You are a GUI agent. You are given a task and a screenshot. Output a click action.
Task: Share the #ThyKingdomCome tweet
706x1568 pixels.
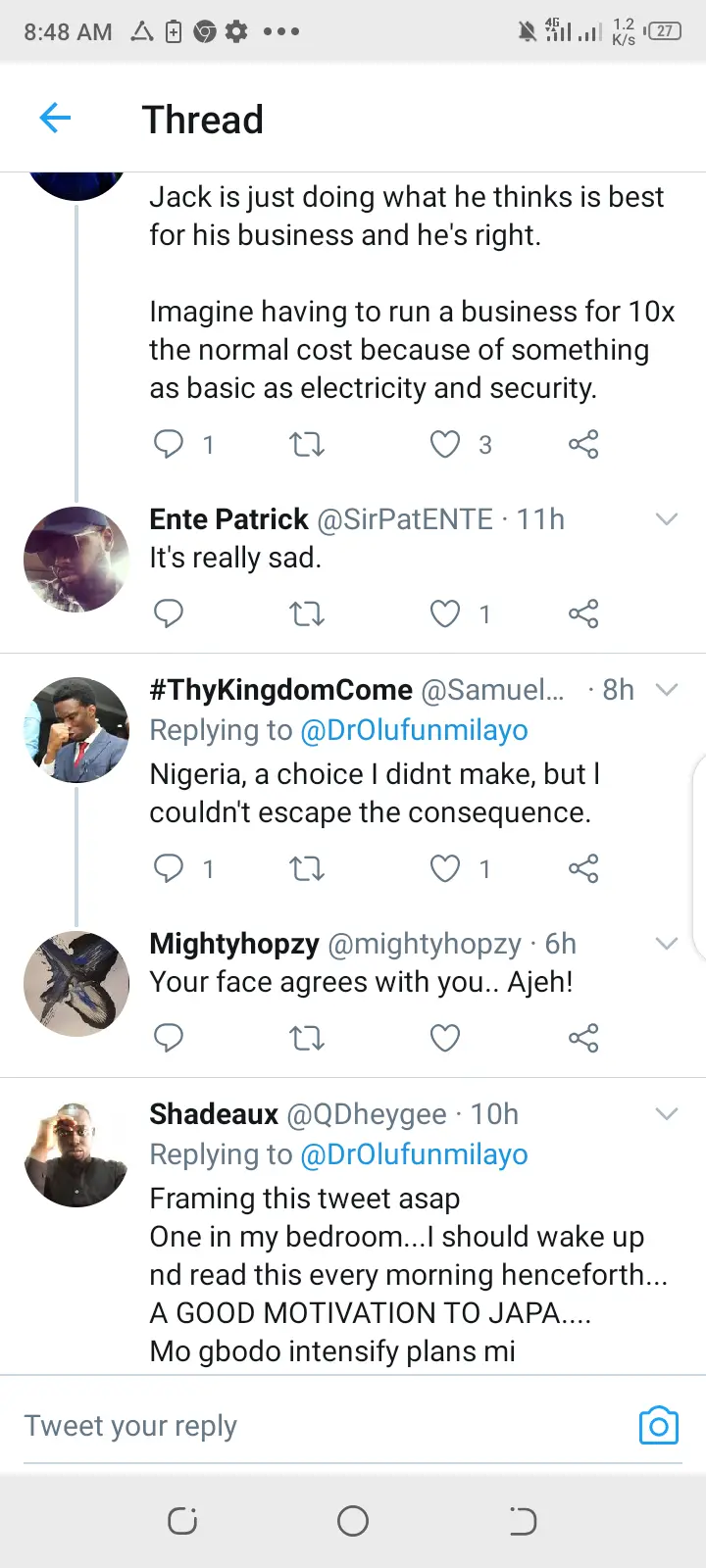[x=583, y=868]
